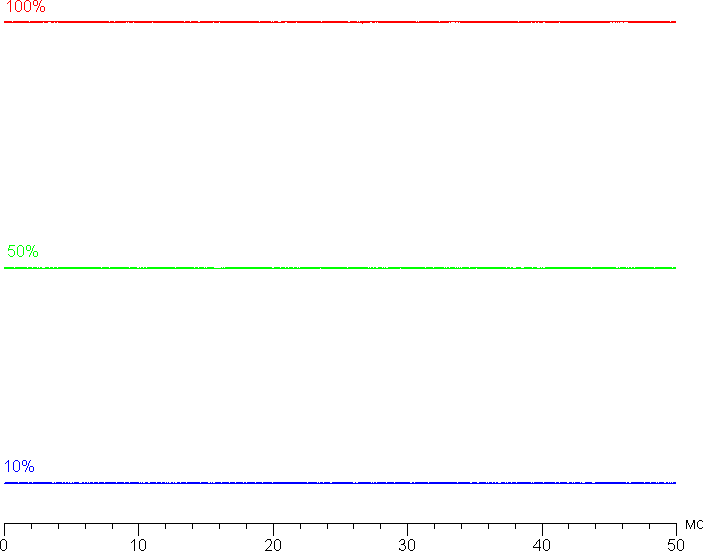The image size is (703, 551).
Task: Click the 0 axis tick label
Action: tap(4, 545)
